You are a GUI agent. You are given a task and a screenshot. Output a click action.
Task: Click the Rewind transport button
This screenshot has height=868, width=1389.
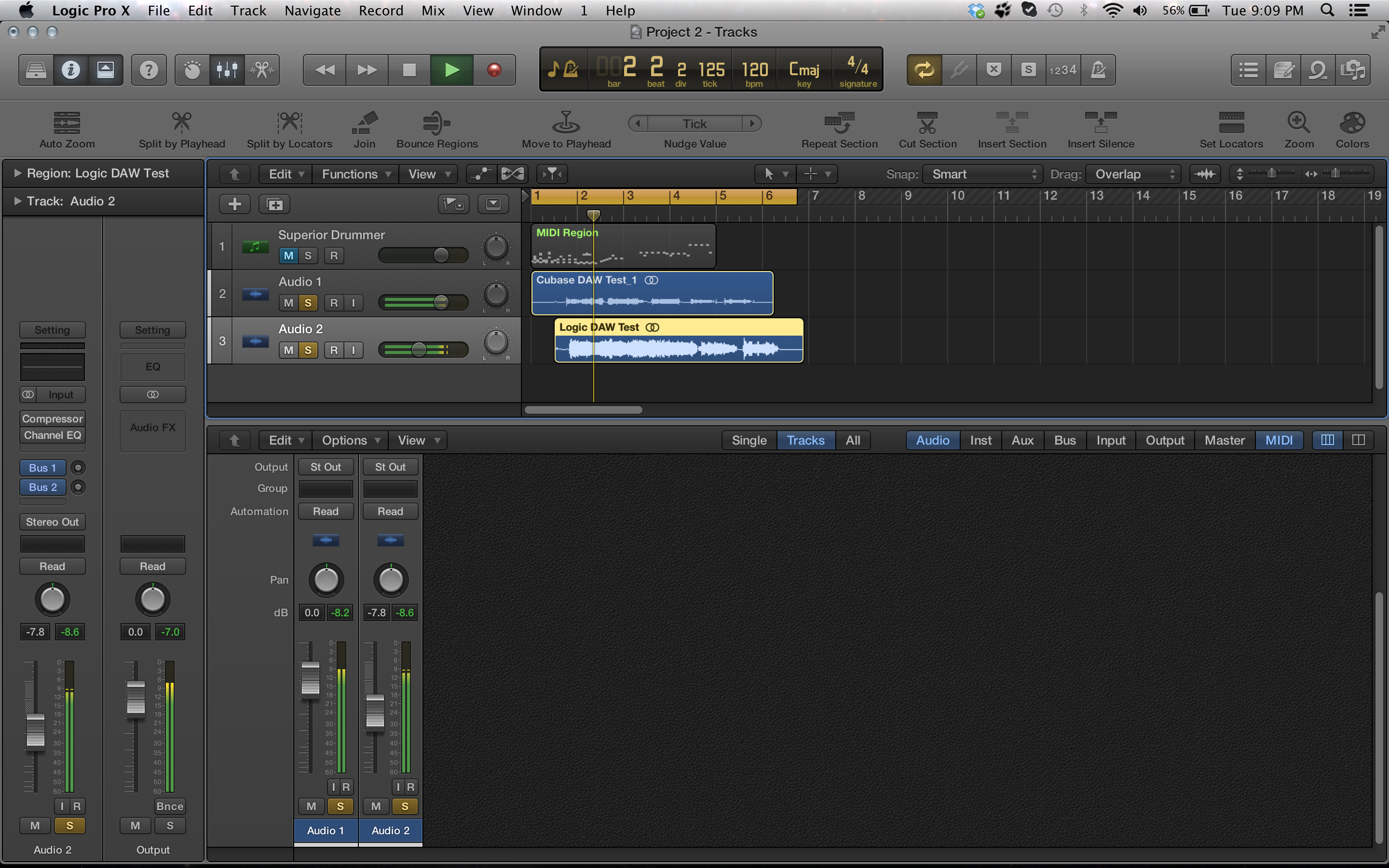(325, 70)
